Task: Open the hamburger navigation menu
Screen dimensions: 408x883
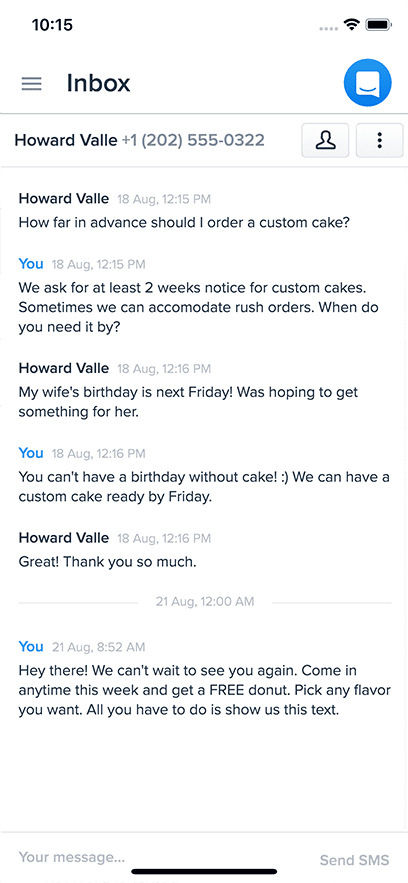Action: point(32,84)
